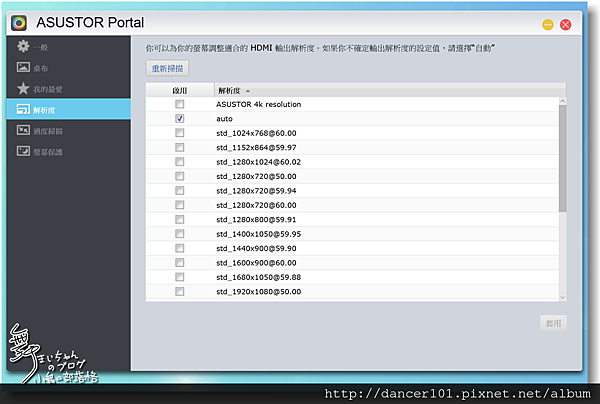Screen dimensions: 600x404
Task: Close the ASUSTOR Portal window
Action: (565, 24)
